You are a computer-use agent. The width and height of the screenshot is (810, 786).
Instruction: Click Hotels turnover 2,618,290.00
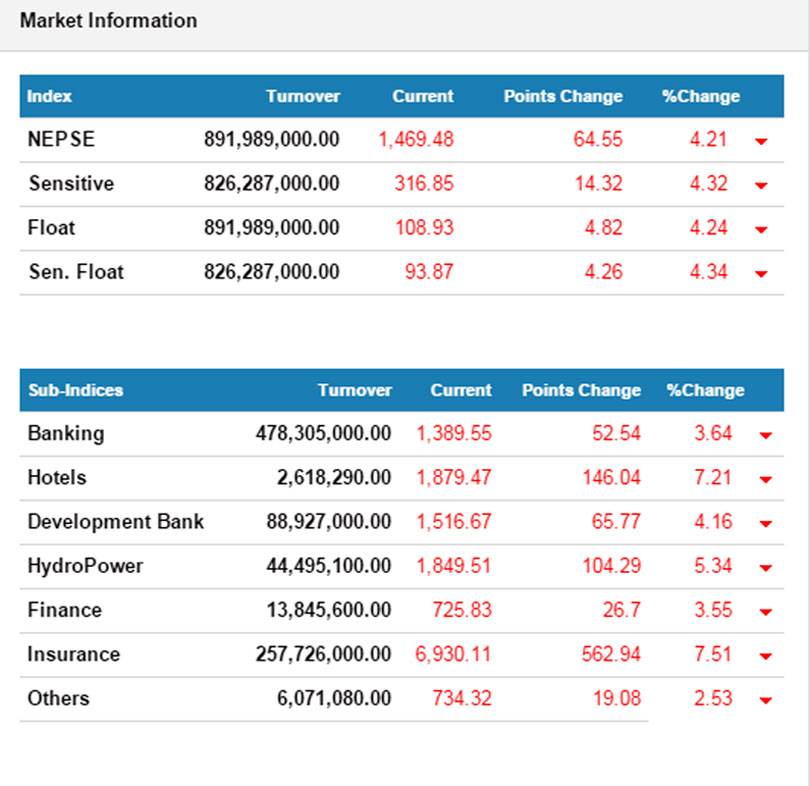click(x=334, y=478)
